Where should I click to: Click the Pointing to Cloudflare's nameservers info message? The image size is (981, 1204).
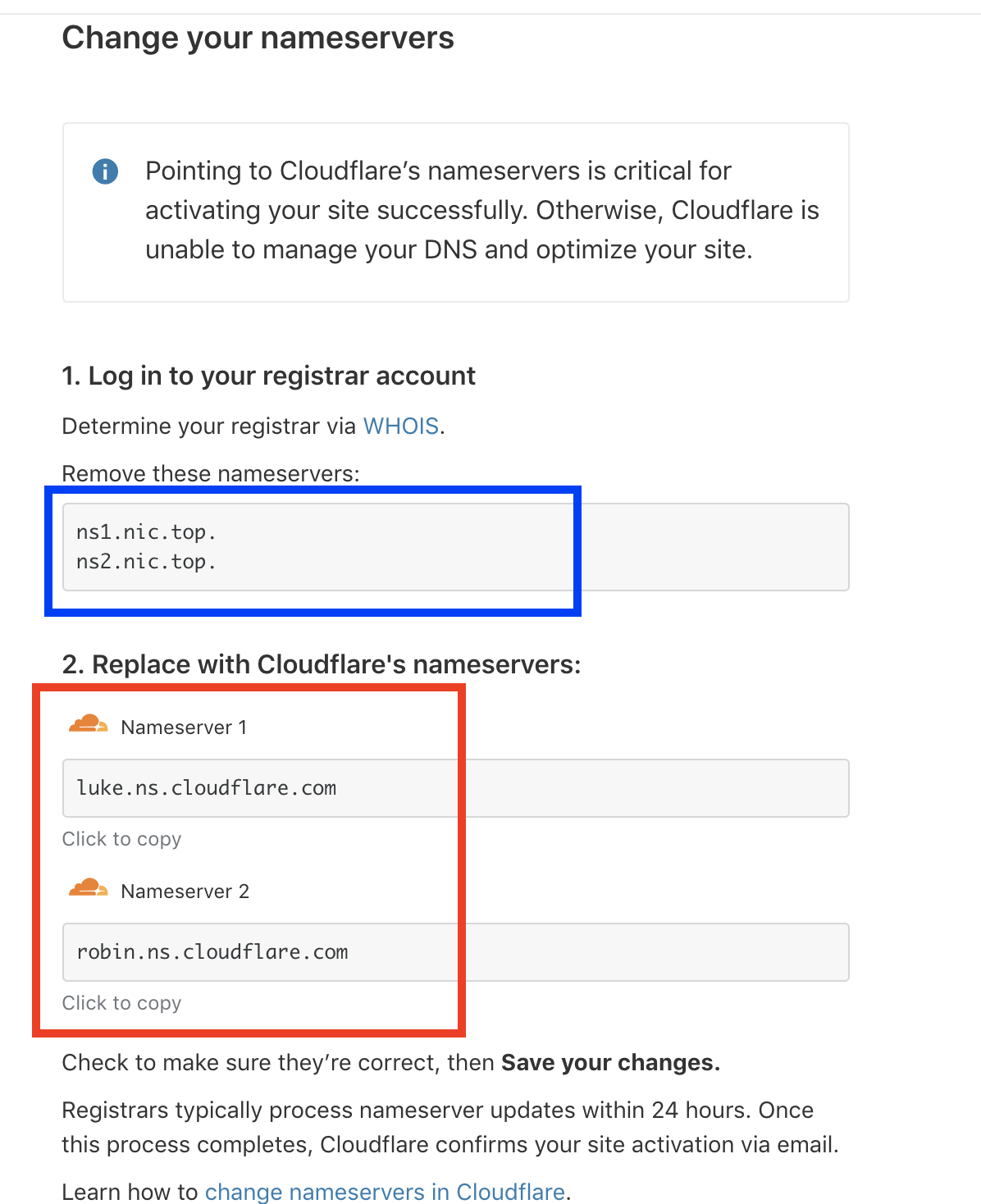pyautogui.click(x=482, y=210)
